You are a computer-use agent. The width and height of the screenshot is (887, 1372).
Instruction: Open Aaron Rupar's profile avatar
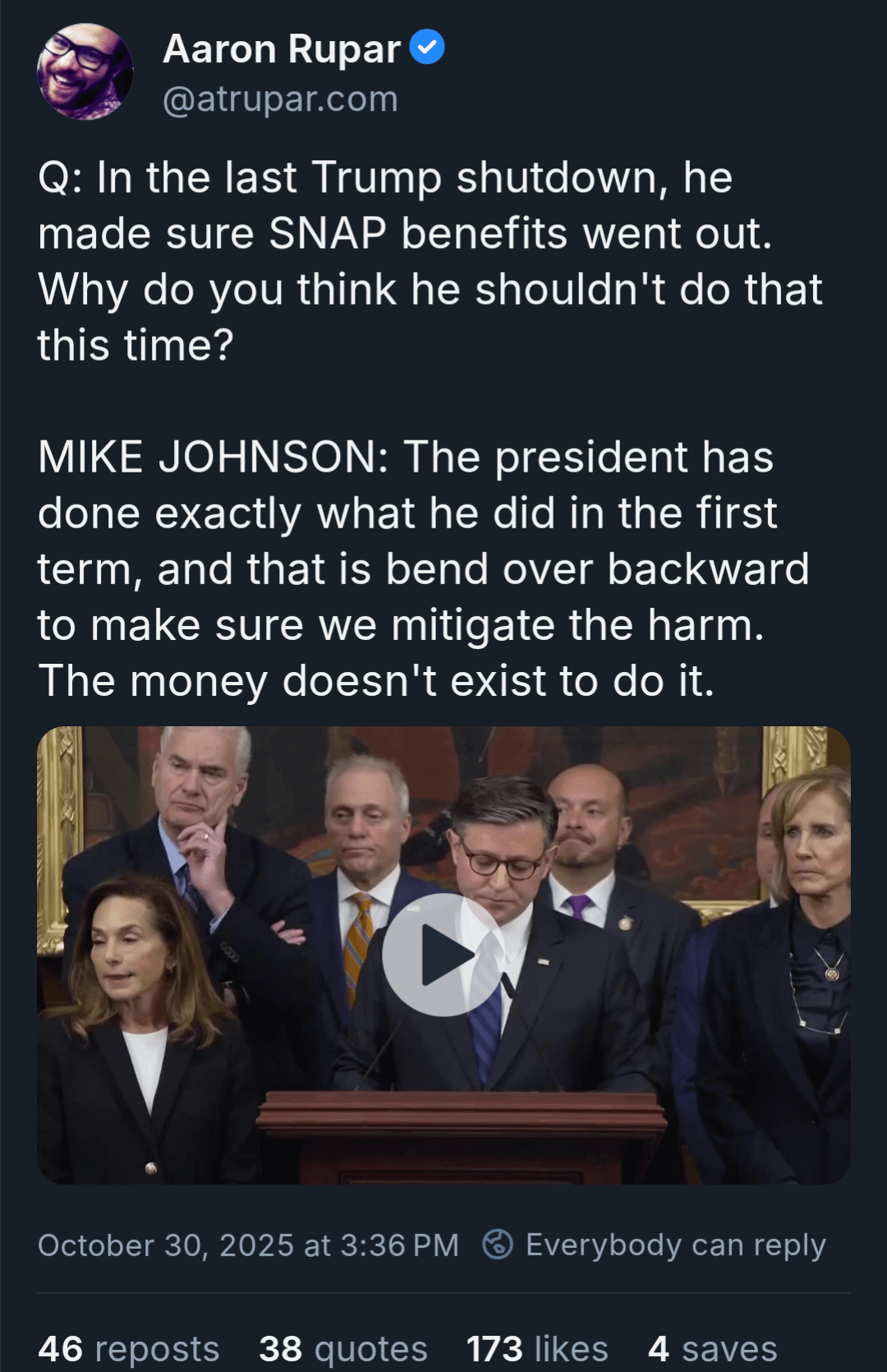point(85,72)
